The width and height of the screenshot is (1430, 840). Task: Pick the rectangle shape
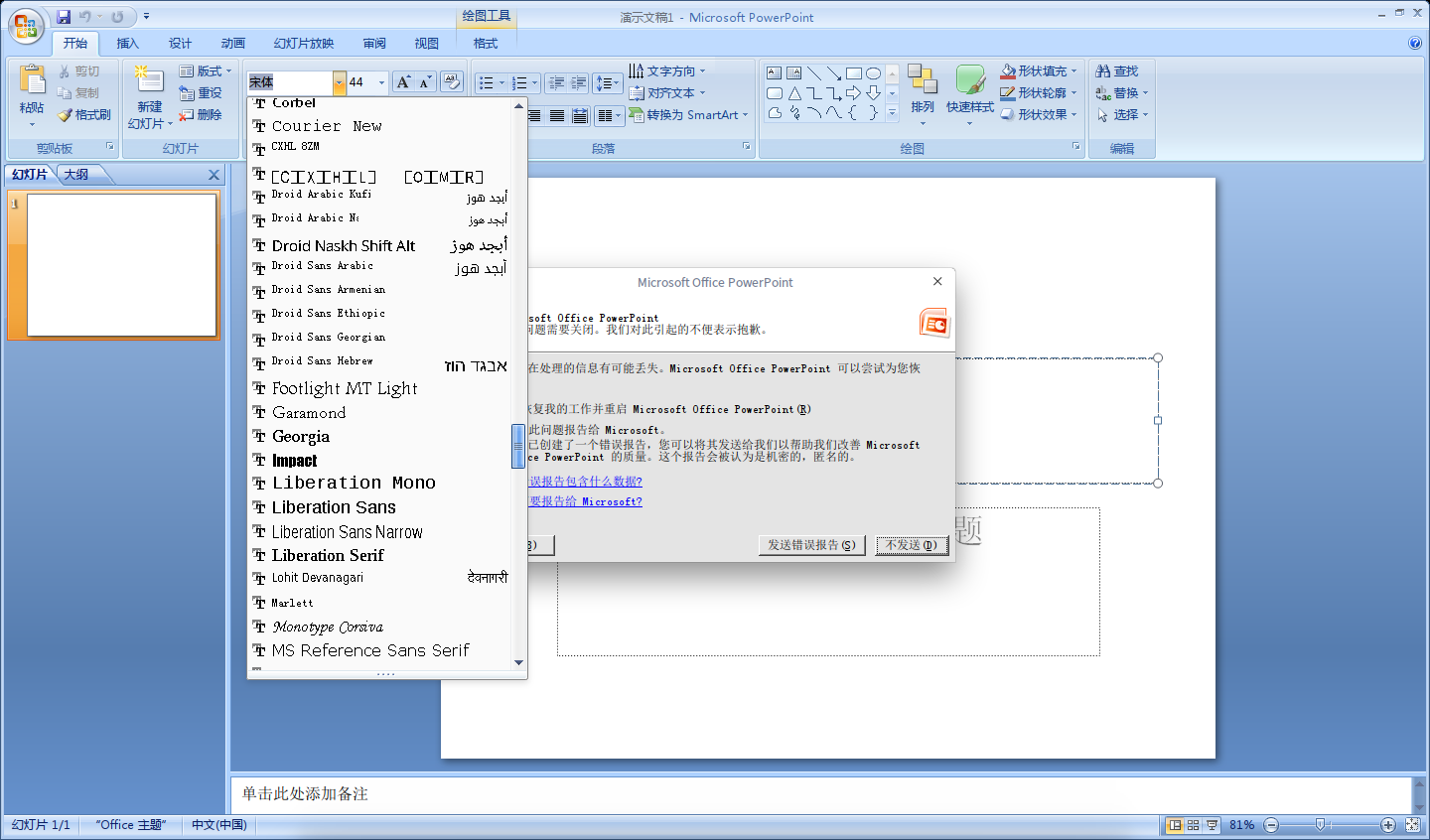[854, 73]
